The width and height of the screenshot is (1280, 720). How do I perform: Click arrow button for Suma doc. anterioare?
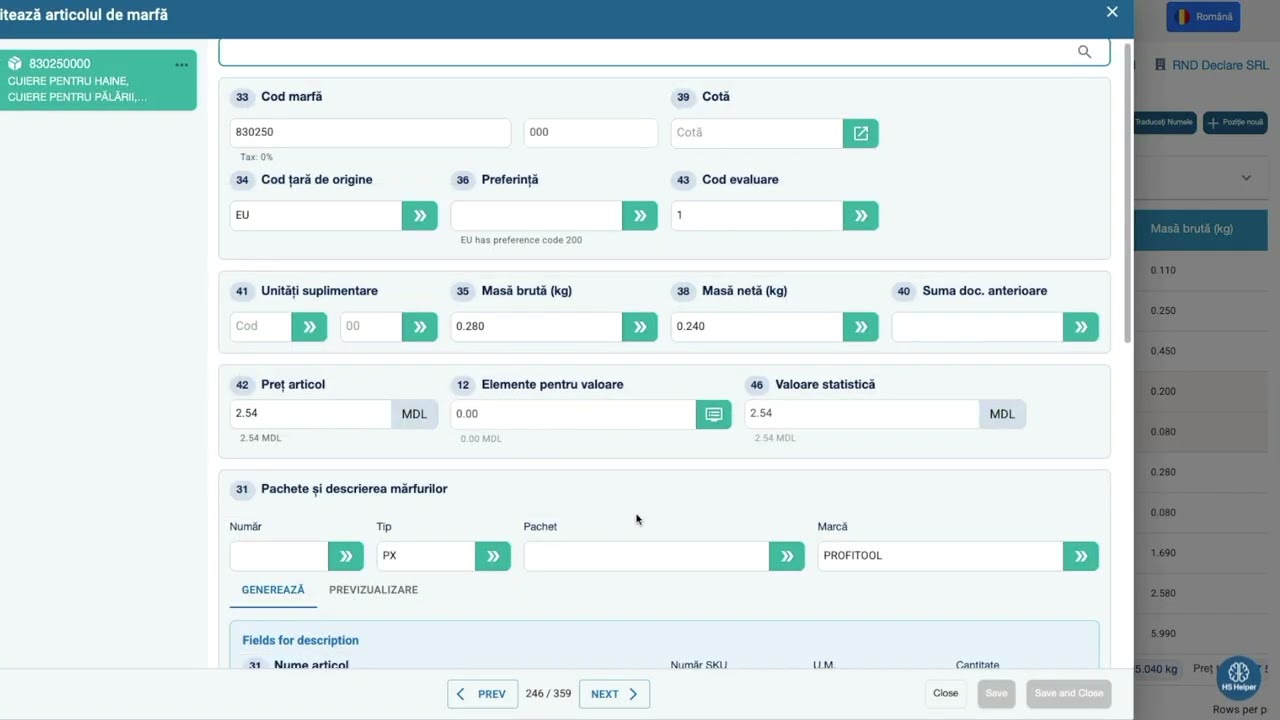(1080, 327)
